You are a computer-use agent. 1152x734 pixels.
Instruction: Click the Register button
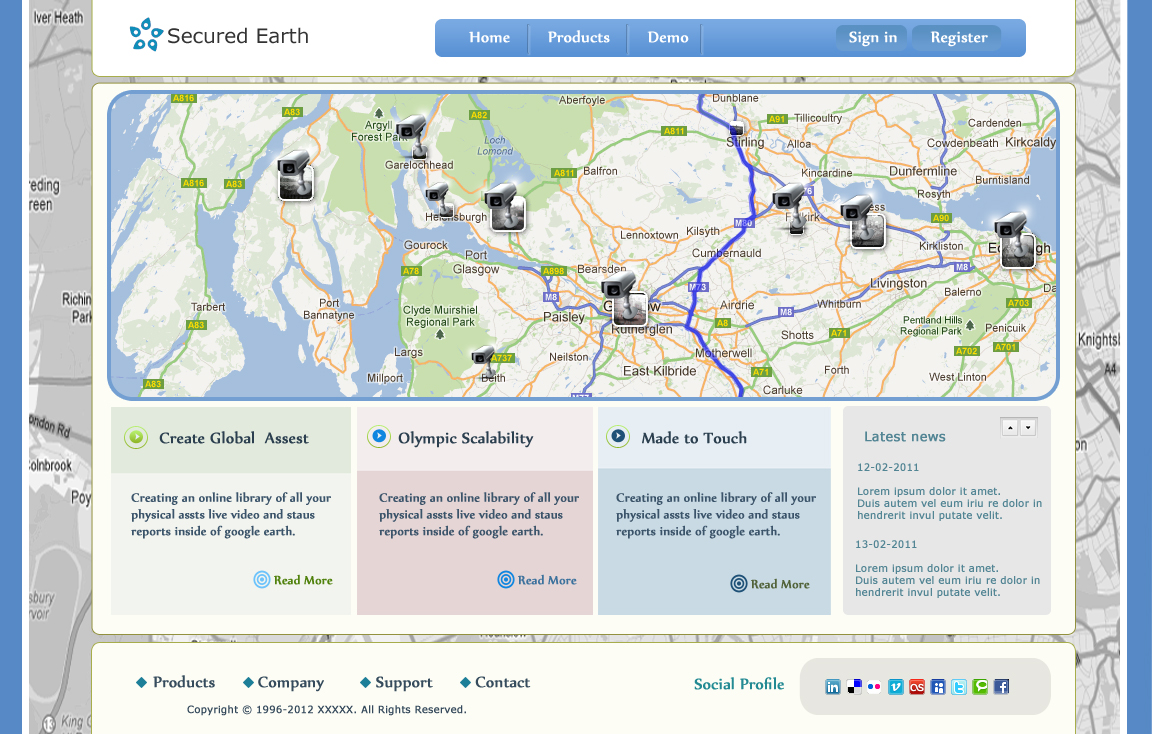958,37
